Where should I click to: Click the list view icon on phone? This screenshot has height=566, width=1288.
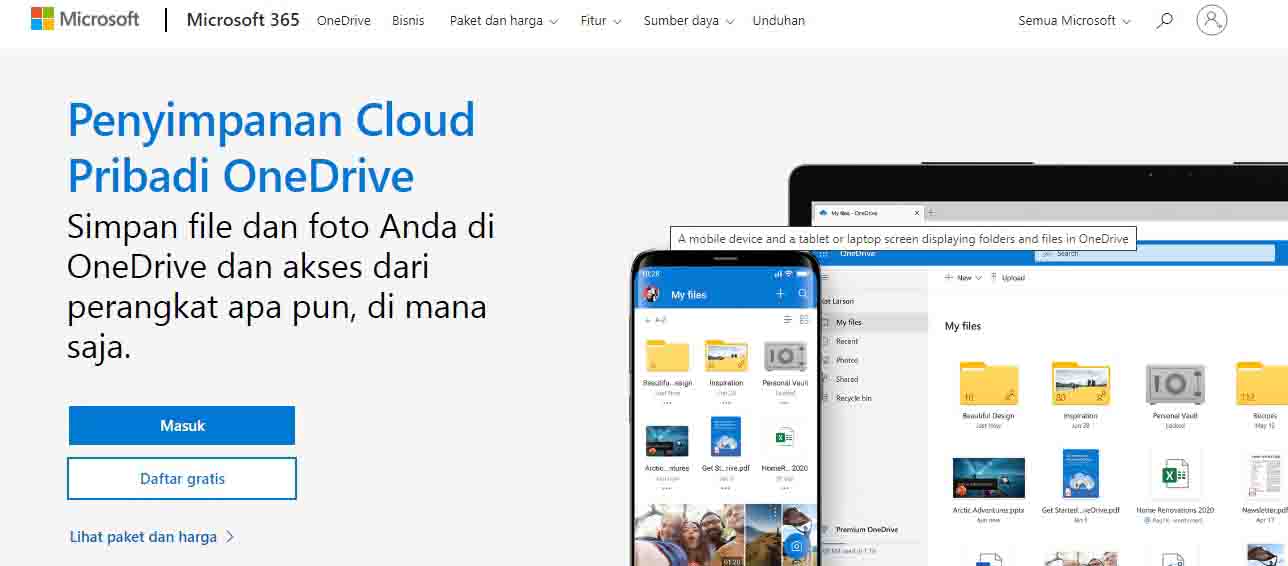coord(787,319)
